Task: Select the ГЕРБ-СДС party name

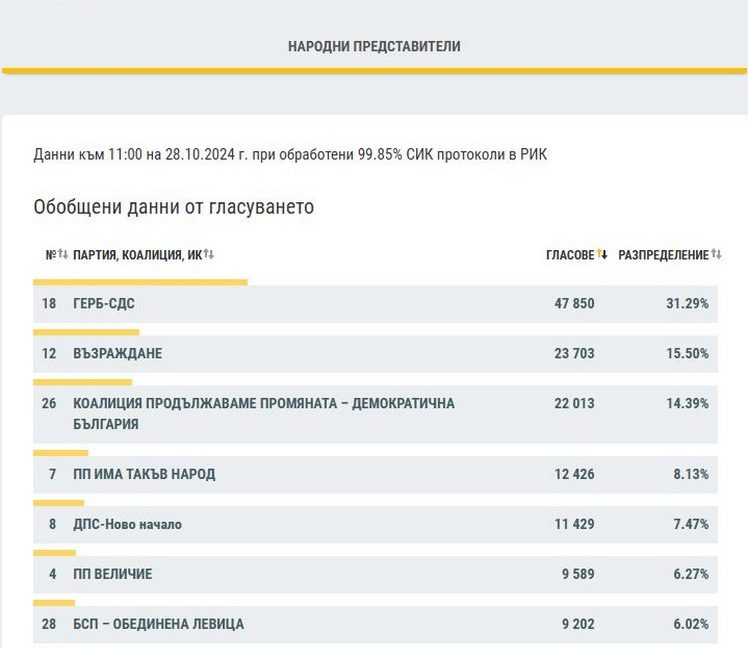Action: (x=97, y=304)
